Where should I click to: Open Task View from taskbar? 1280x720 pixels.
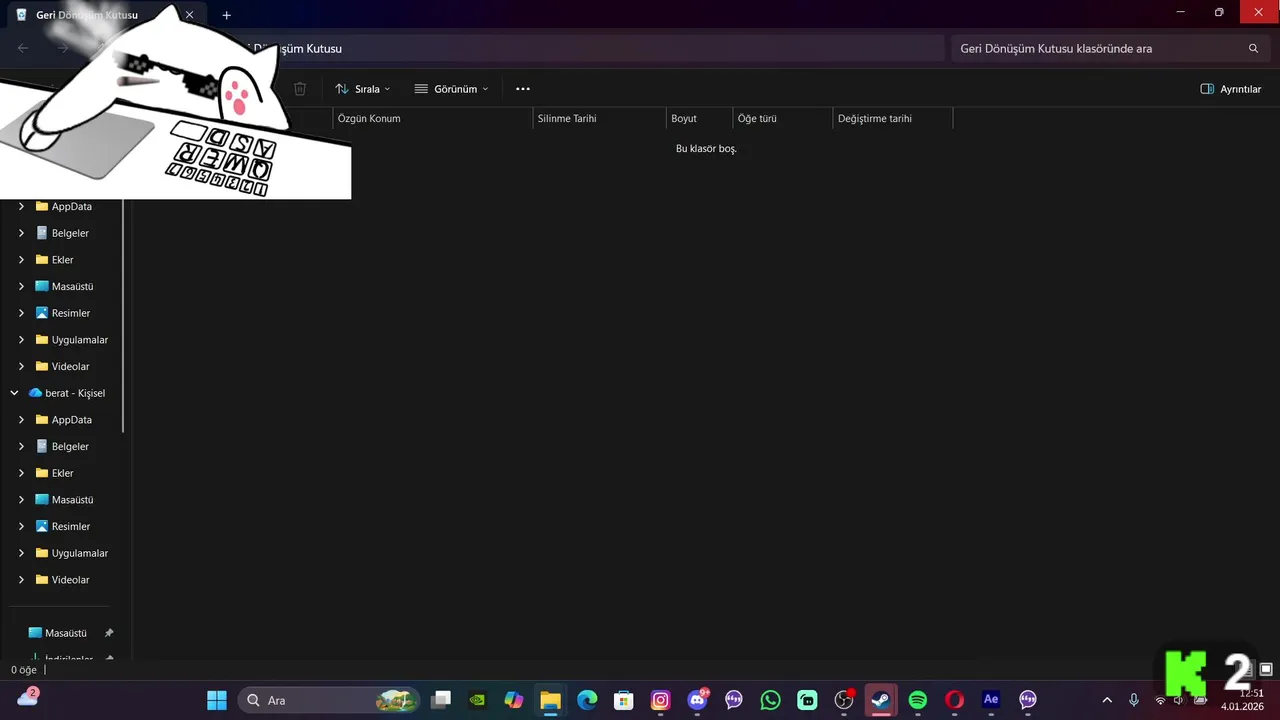coord(441,700)
